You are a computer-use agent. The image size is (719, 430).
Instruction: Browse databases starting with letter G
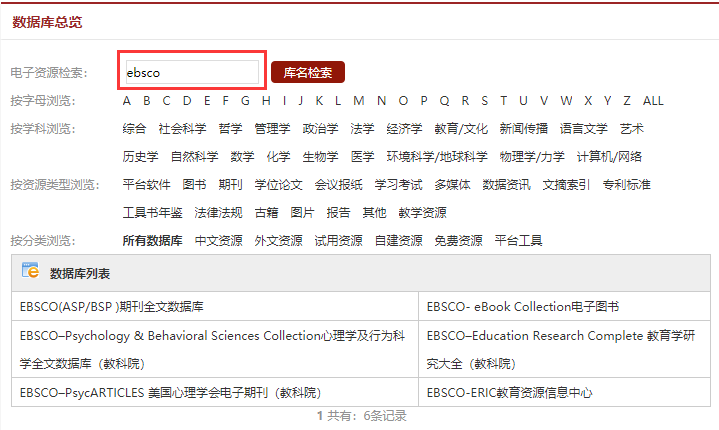245,101
